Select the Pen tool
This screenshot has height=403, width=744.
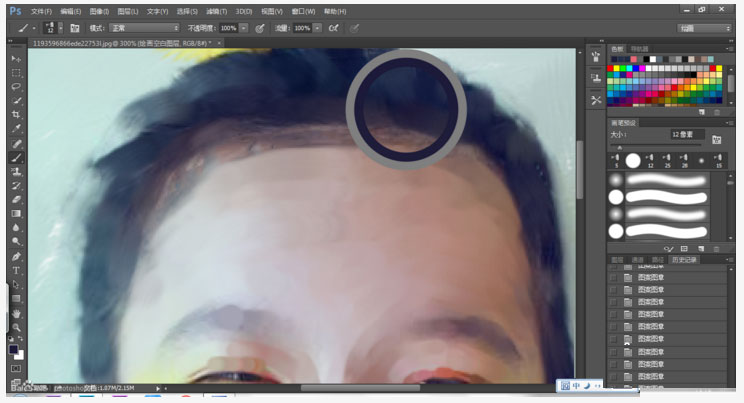(x=16, y=257)
